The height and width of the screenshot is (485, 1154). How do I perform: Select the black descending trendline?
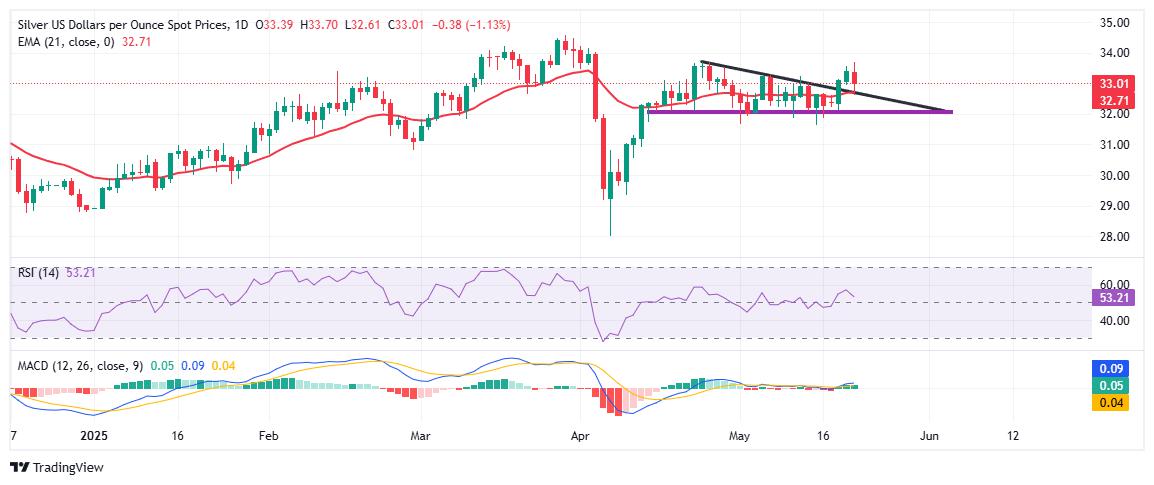pyautogui.click(x=825, y=86)
